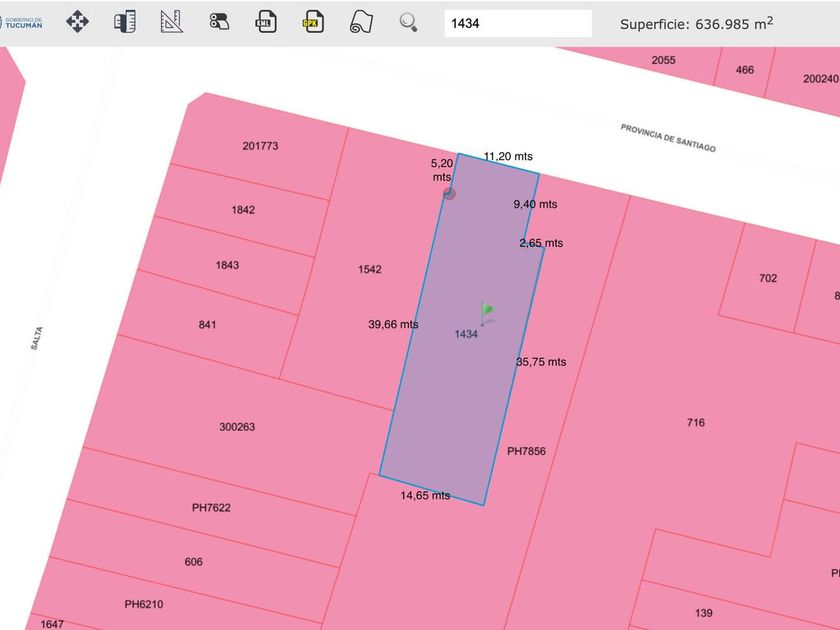Select parcel 841
840x630 pixels.
[x=207, y=325]
